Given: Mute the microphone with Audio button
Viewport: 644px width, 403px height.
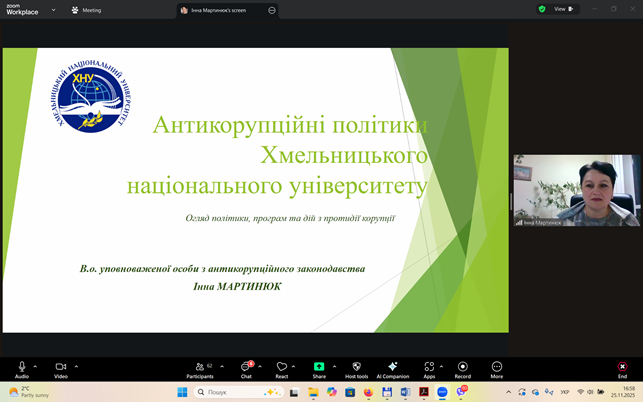Looking at the screenshot, I should click(21, 367).
